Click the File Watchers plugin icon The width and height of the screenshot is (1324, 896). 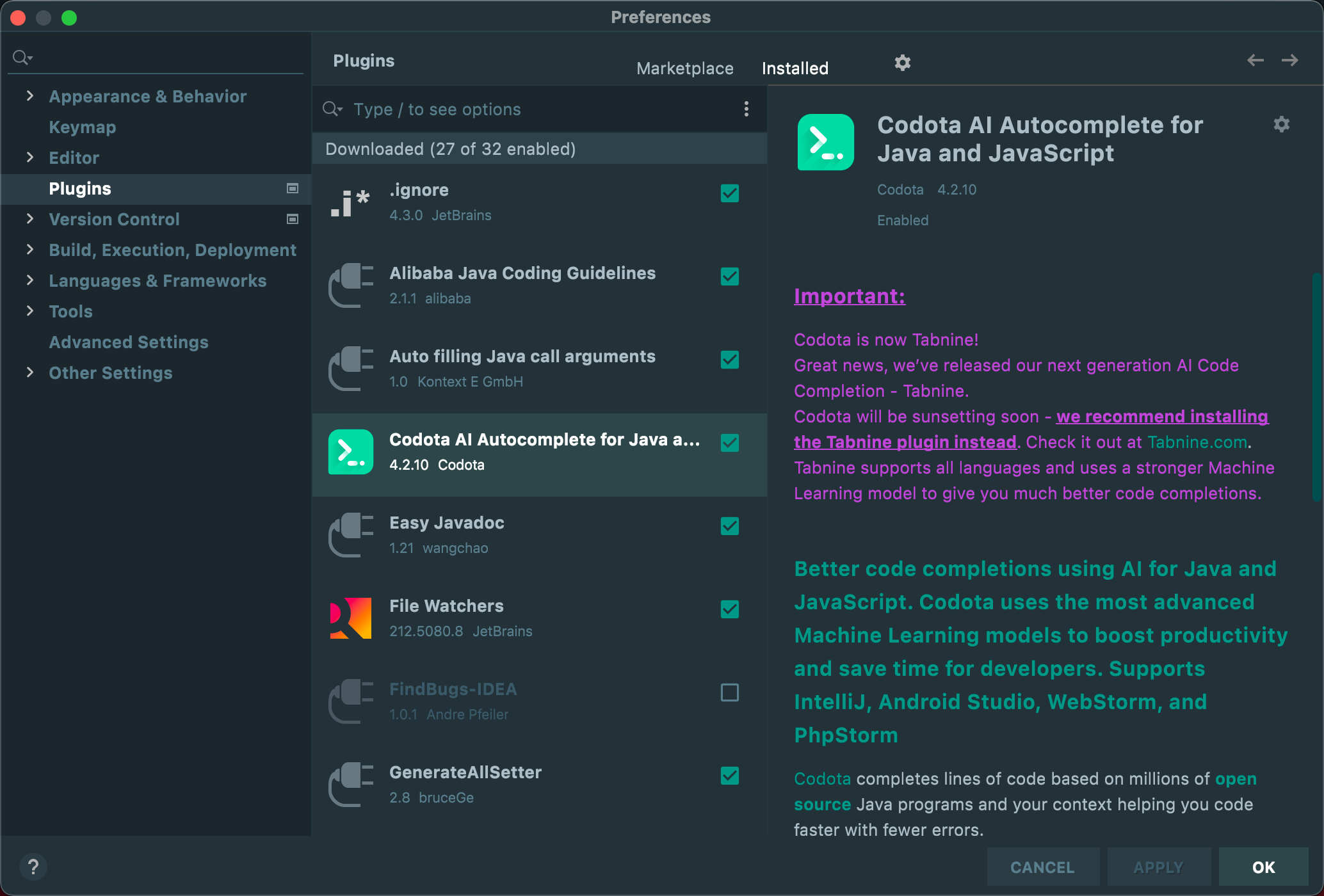coord(350,618)
